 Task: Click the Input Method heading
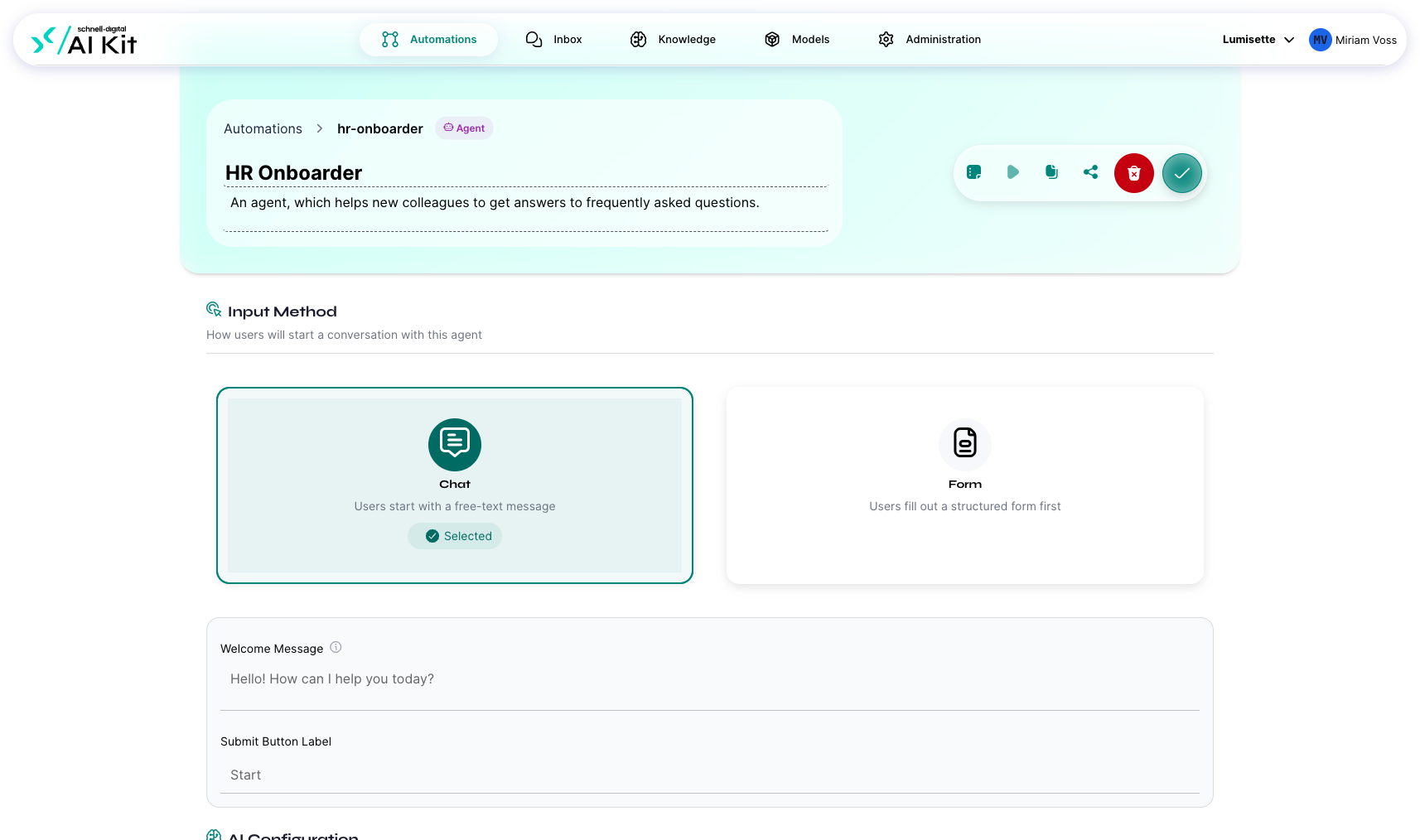pyautogui.click(x=283, y=311)
